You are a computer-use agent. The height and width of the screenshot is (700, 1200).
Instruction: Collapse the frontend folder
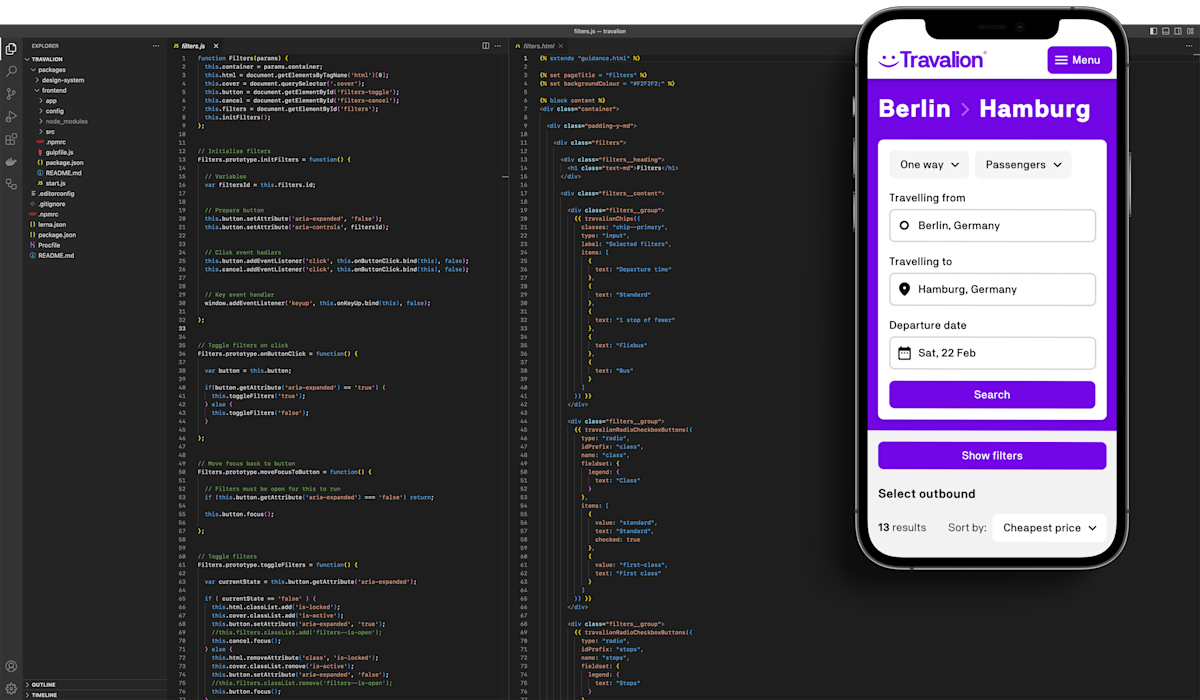tap(53, 90)
